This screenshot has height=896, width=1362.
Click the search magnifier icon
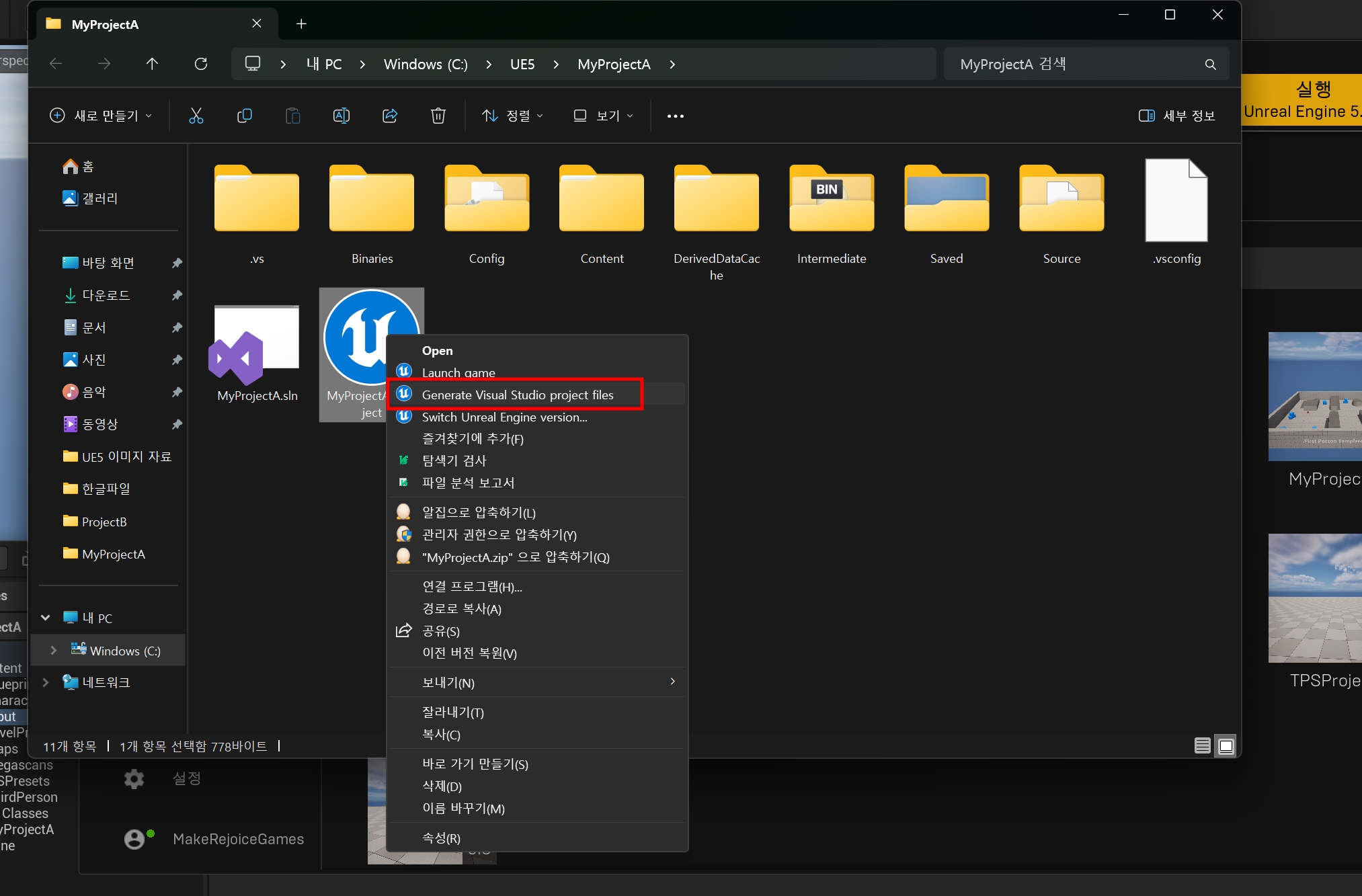(x=1210, y=65)
